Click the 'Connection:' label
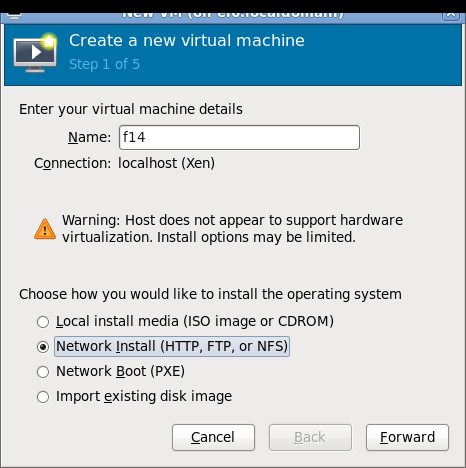 (x=72, y=164)
